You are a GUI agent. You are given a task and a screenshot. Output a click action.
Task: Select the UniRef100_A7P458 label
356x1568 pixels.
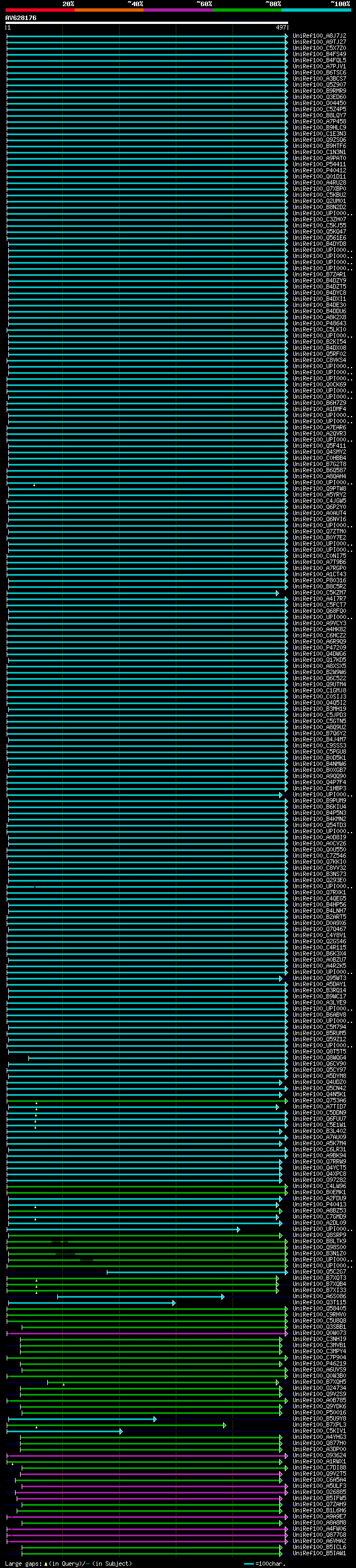(319, 121)
